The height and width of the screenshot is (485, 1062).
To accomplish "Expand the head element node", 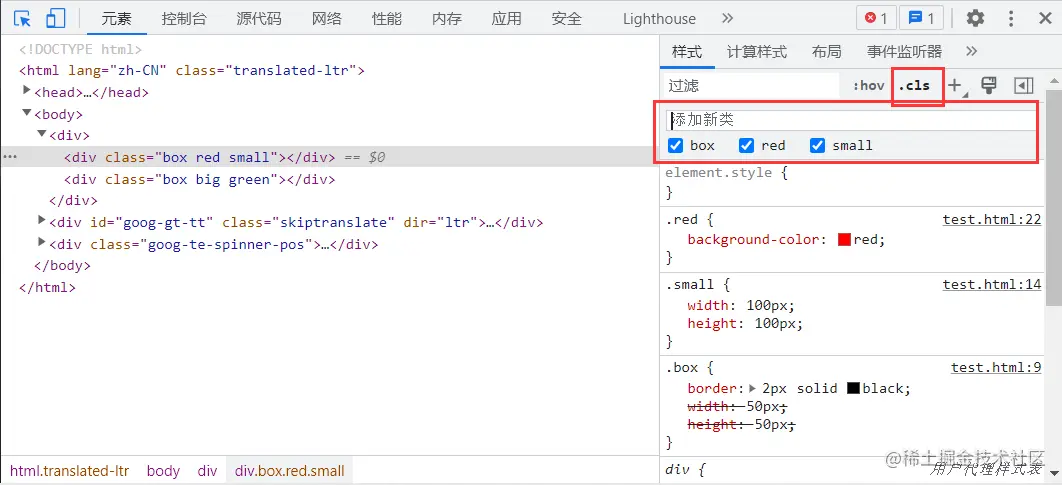I will 27,91.
